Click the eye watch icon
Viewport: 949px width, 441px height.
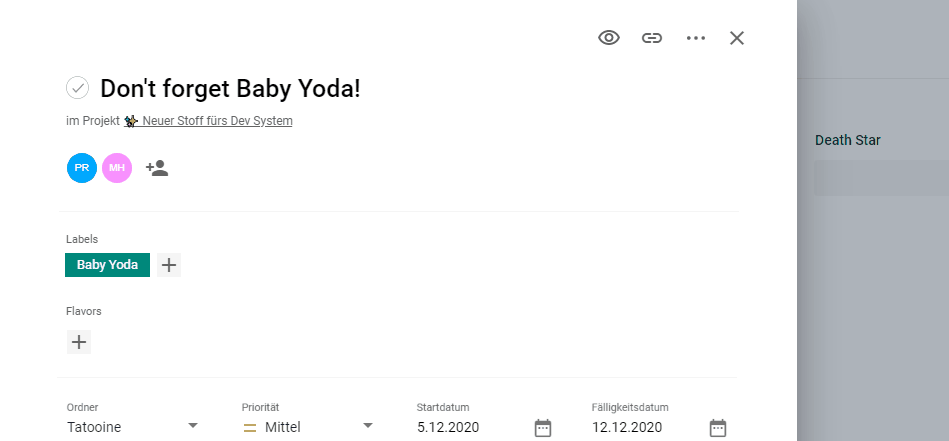click(609, 38)
